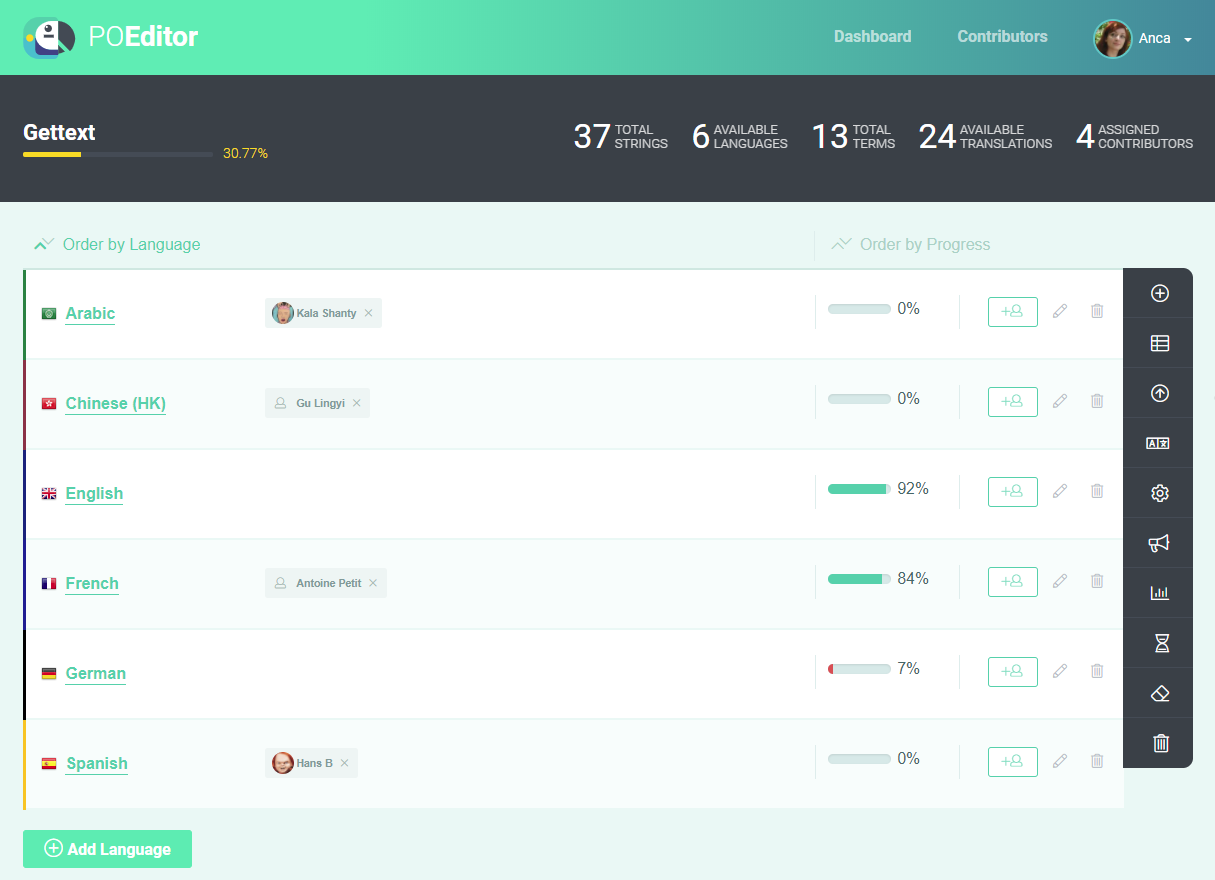Screen dimensions: 1215x880
Task: Click the Gu Lingyi contributor name
Action: point(320,403)
